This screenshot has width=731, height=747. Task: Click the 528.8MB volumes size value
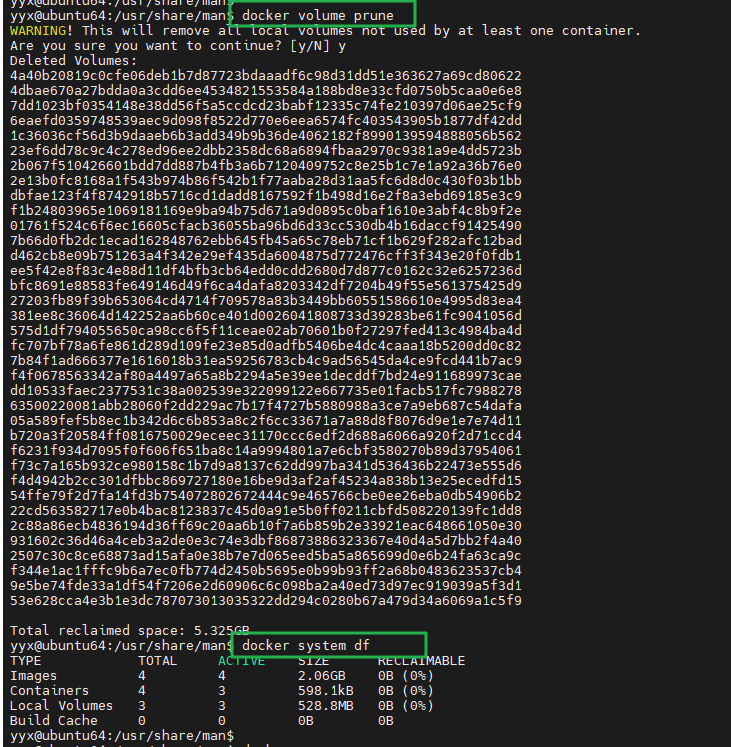pos(325,706)
